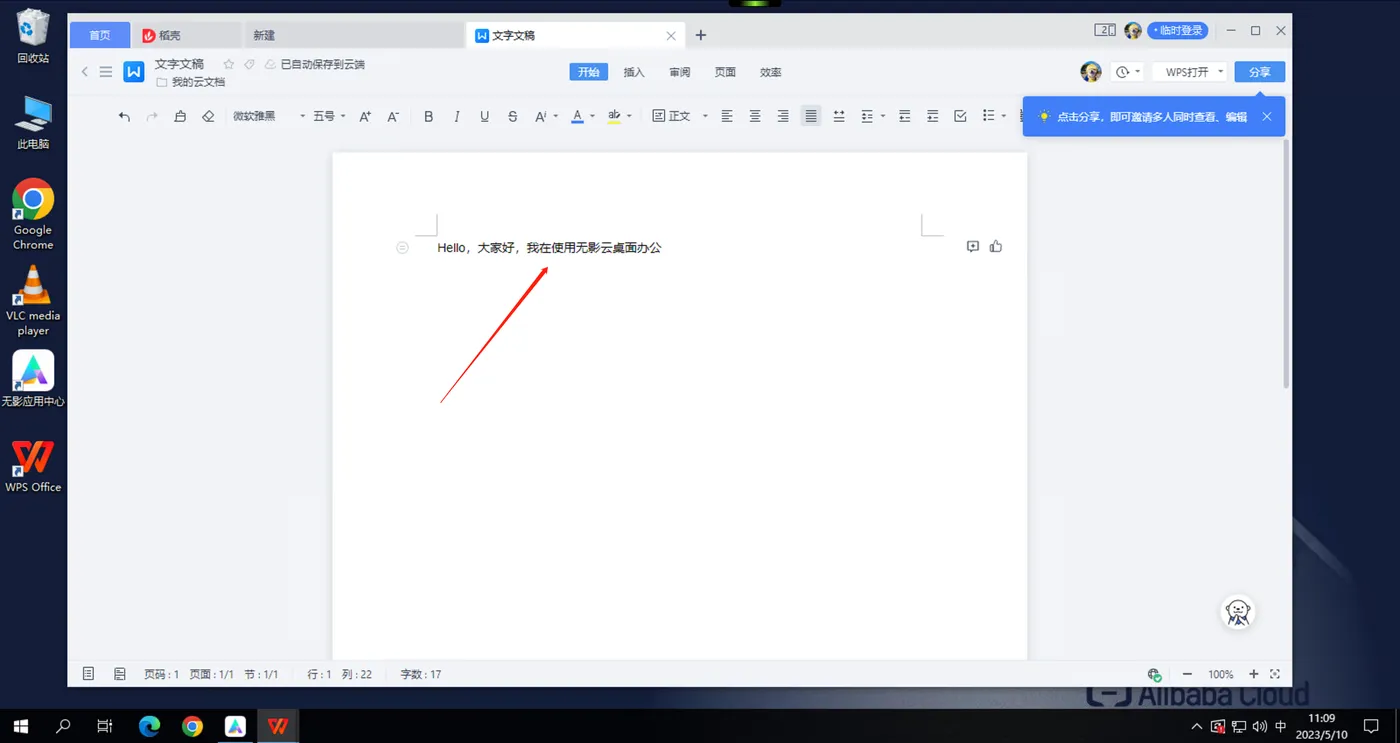Click the globe status icon in status bar
The width and height of the screenshot is (1400, 743).
[1154, 674]
